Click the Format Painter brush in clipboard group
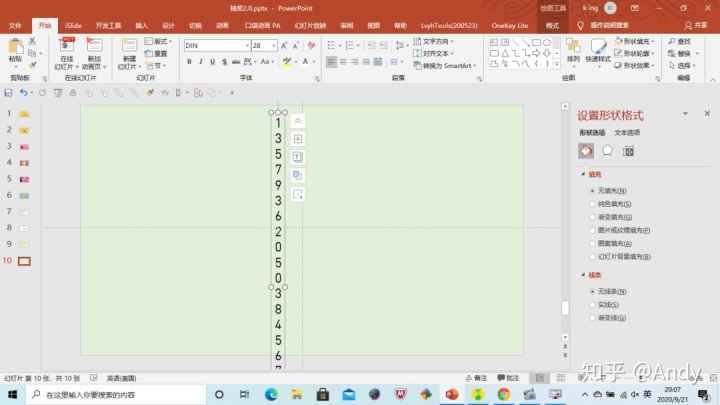Viewport: 720px width, 405px height. [32, 65]
